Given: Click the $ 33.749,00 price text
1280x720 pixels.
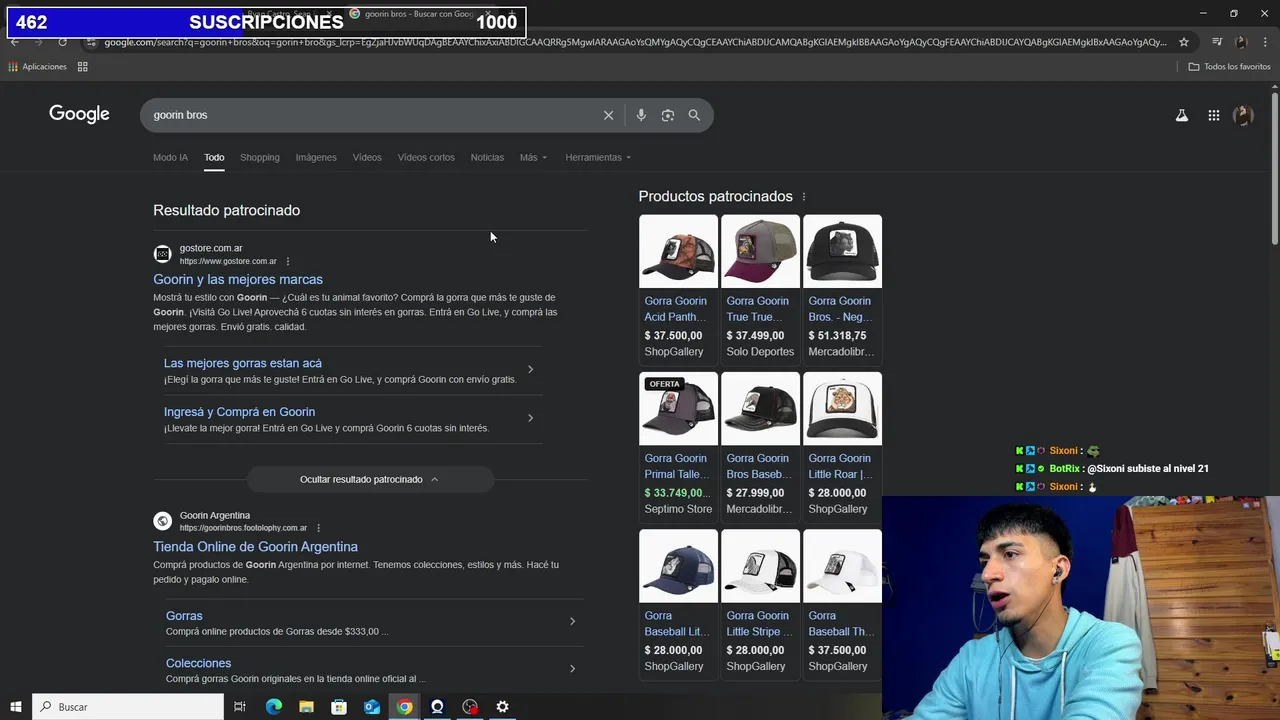Looking at the screenshot, I should (x=678, y=493).
